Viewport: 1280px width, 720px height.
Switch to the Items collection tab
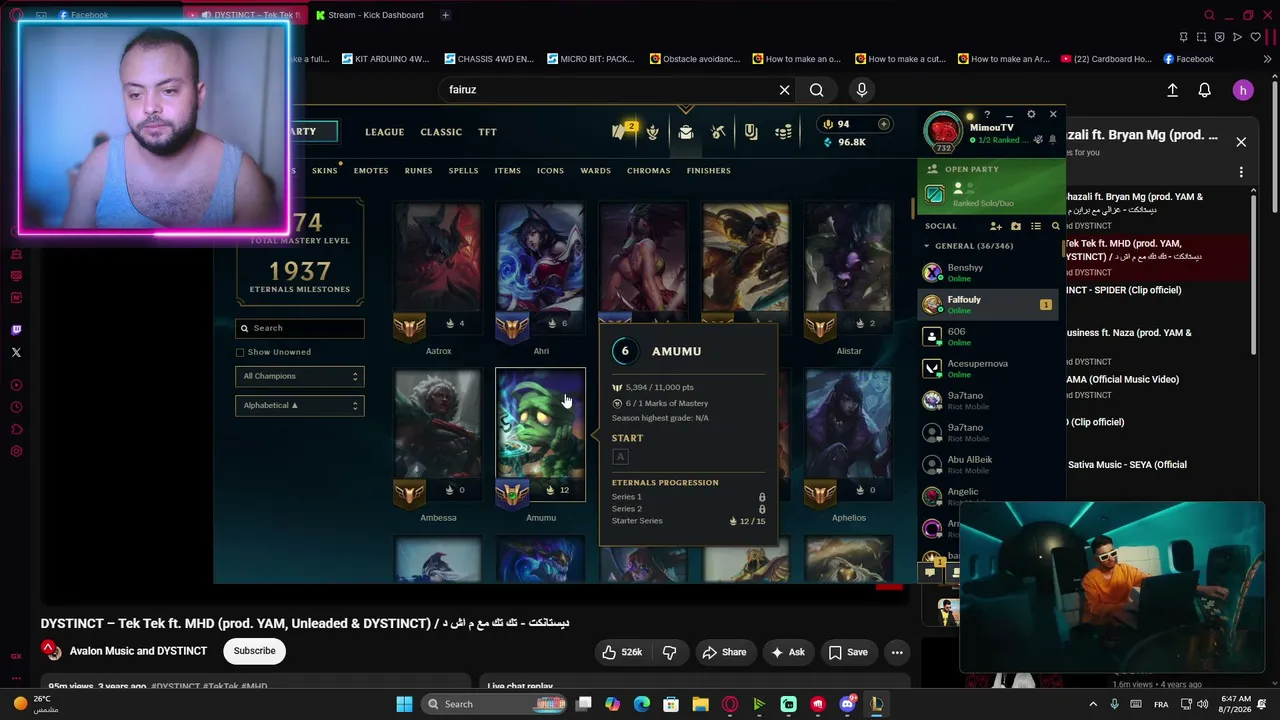508,170
